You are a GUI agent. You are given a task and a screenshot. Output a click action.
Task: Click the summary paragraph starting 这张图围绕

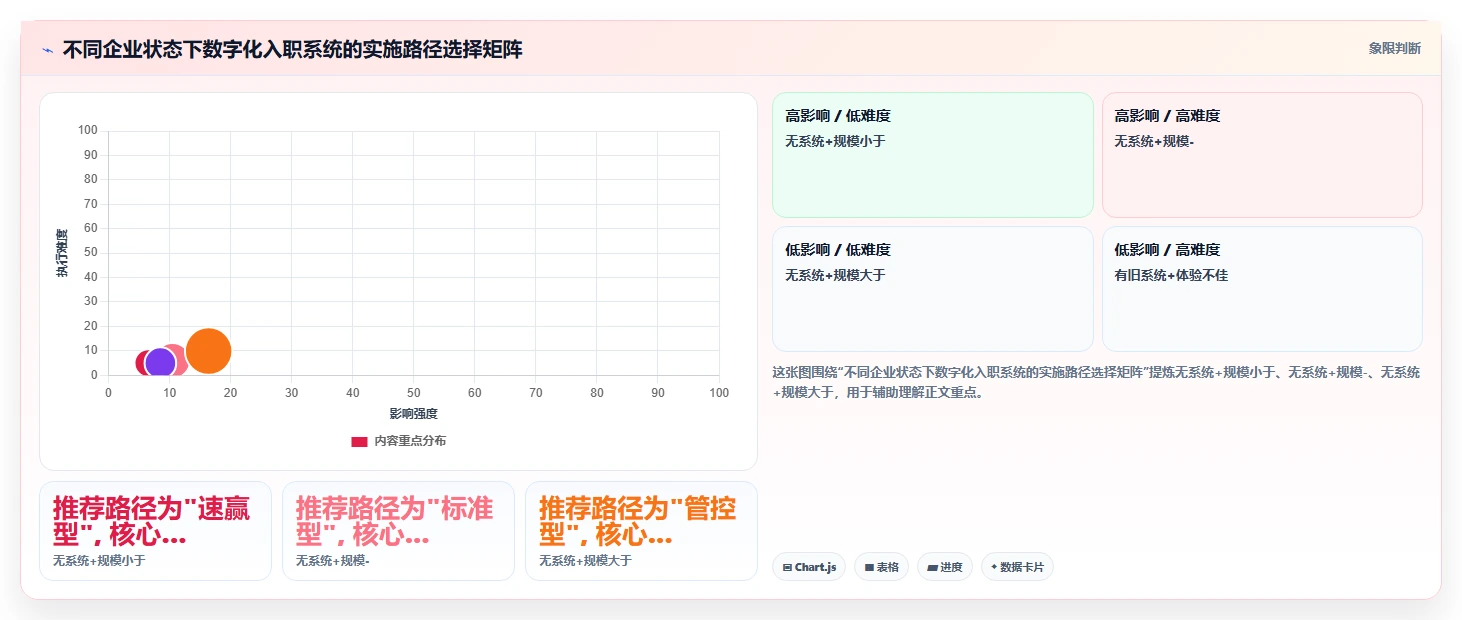pos(1096,382)
